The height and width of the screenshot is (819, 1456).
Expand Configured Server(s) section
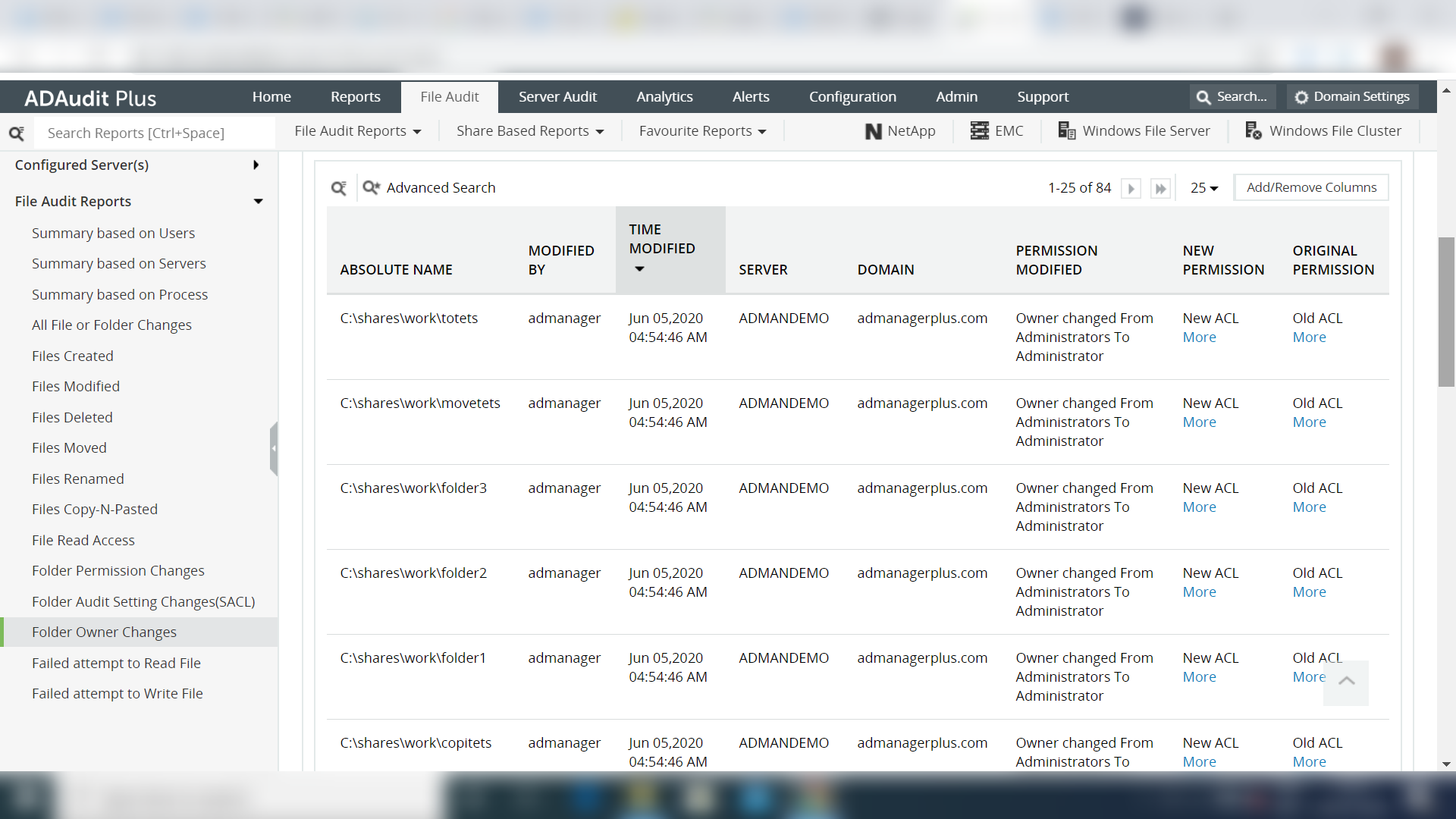[256, 165]
